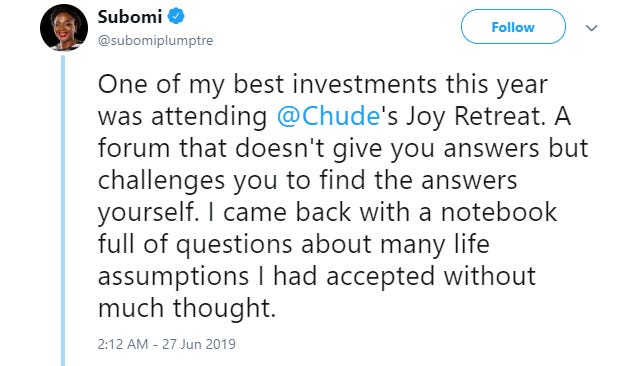Click 'much thought.' at the tweet's end
This screenshot has height=366, width=639.
click(x=187, y=308)
